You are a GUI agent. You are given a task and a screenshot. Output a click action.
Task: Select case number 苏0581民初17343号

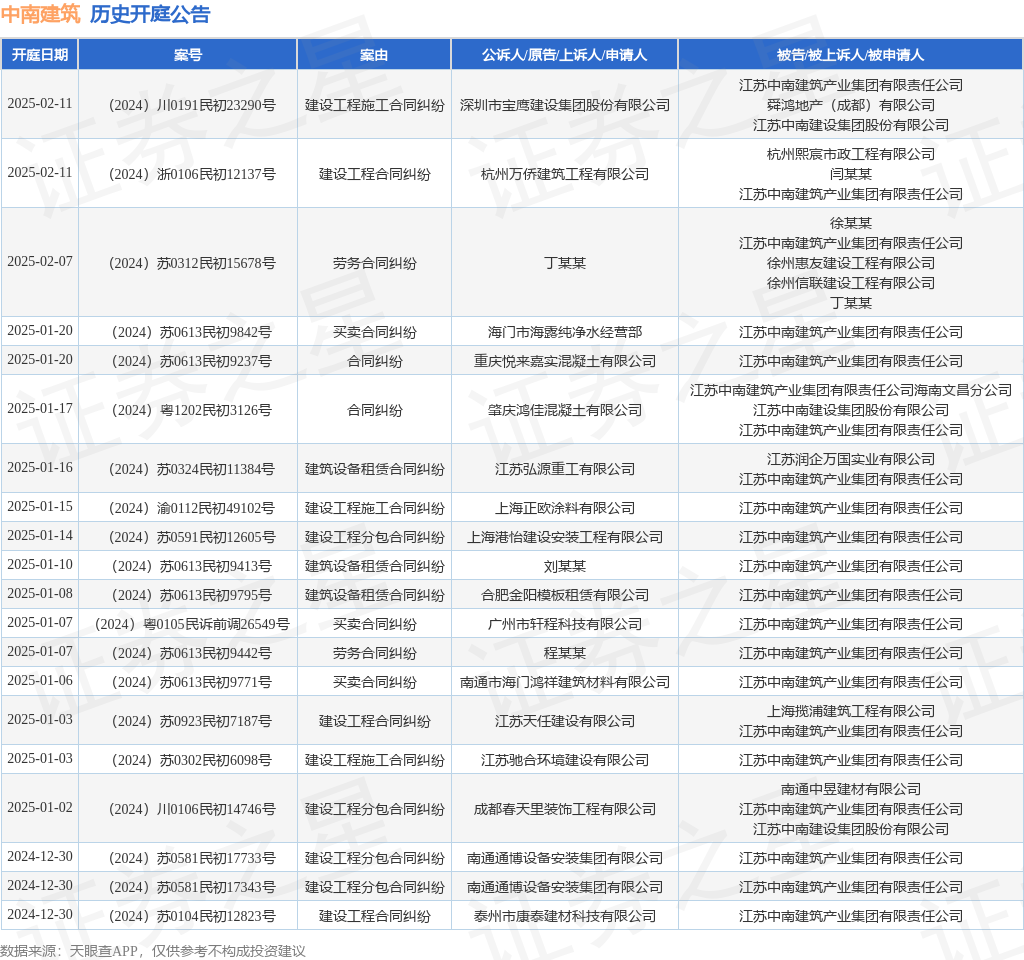[x=192, y=888]
